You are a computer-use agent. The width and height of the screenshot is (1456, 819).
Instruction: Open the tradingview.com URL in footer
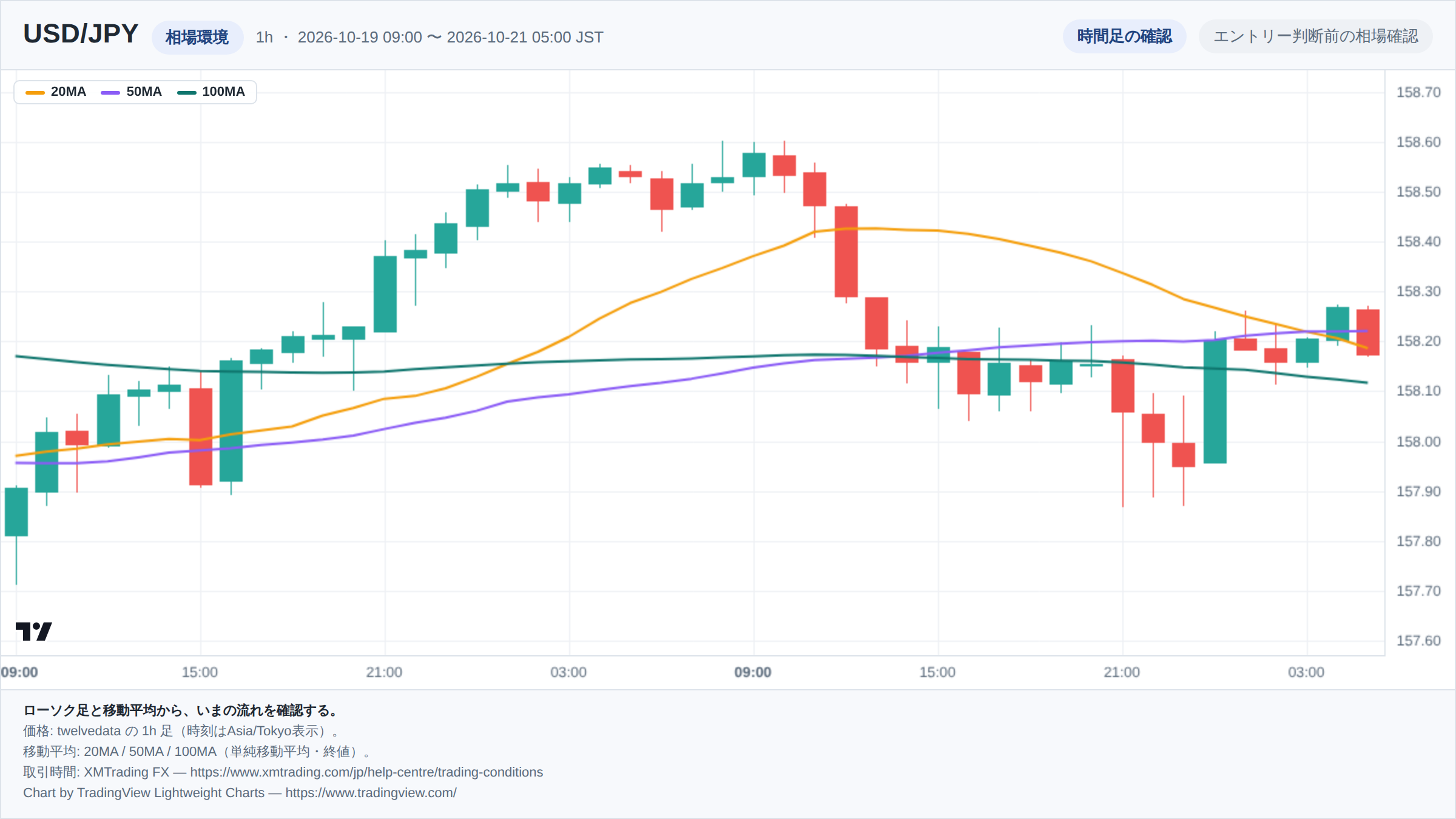coord(371,793)
